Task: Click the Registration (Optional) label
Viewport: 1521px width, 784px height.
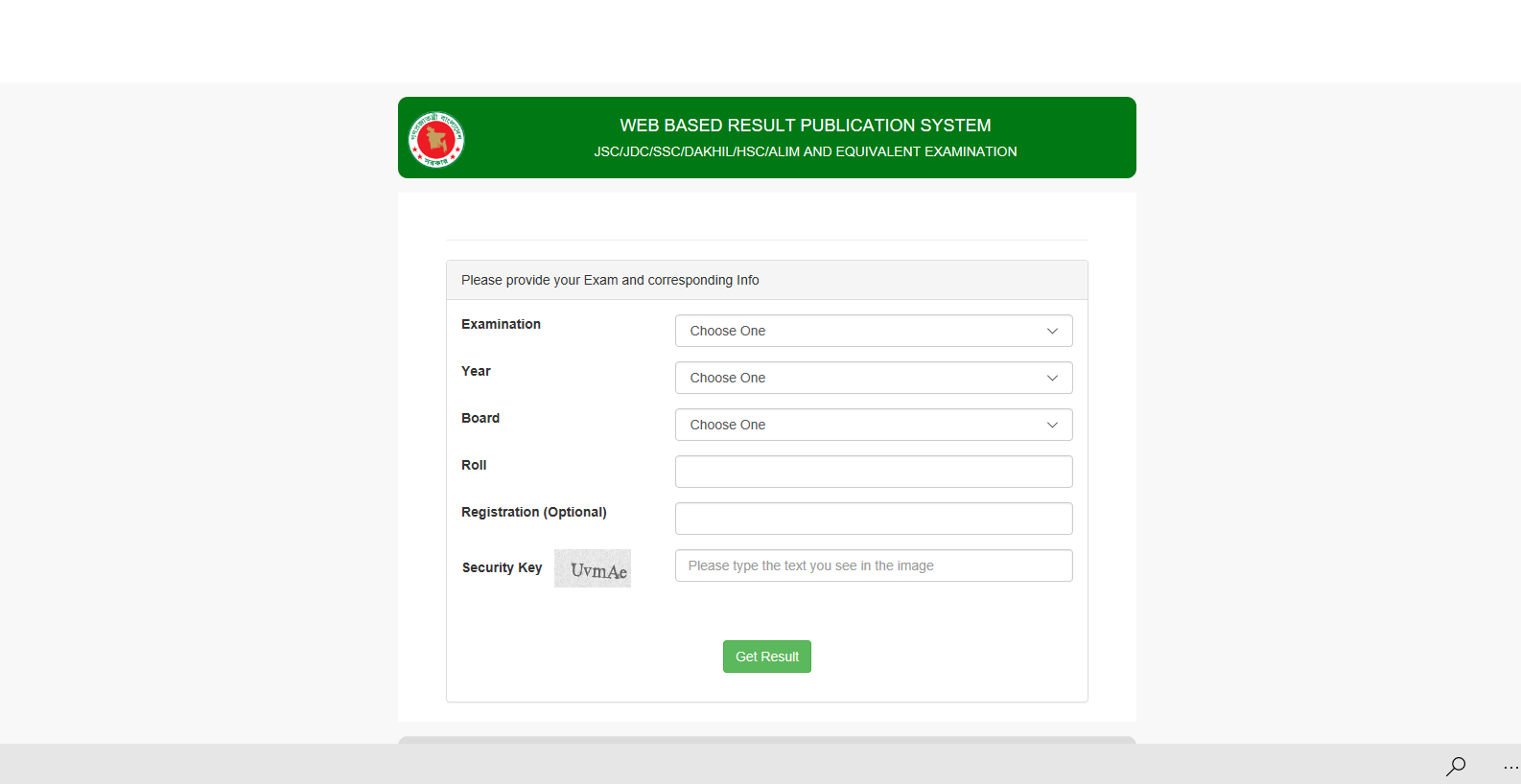Action: pyautogui.click(x=533, y=512)
